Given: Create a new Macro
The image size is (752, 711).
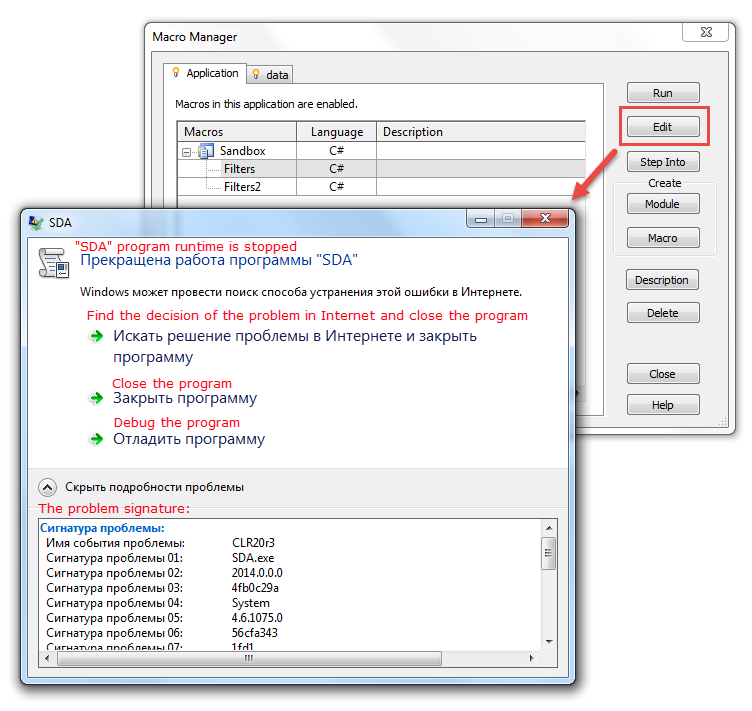Looking at the screenshot, I should coord(663,238).
